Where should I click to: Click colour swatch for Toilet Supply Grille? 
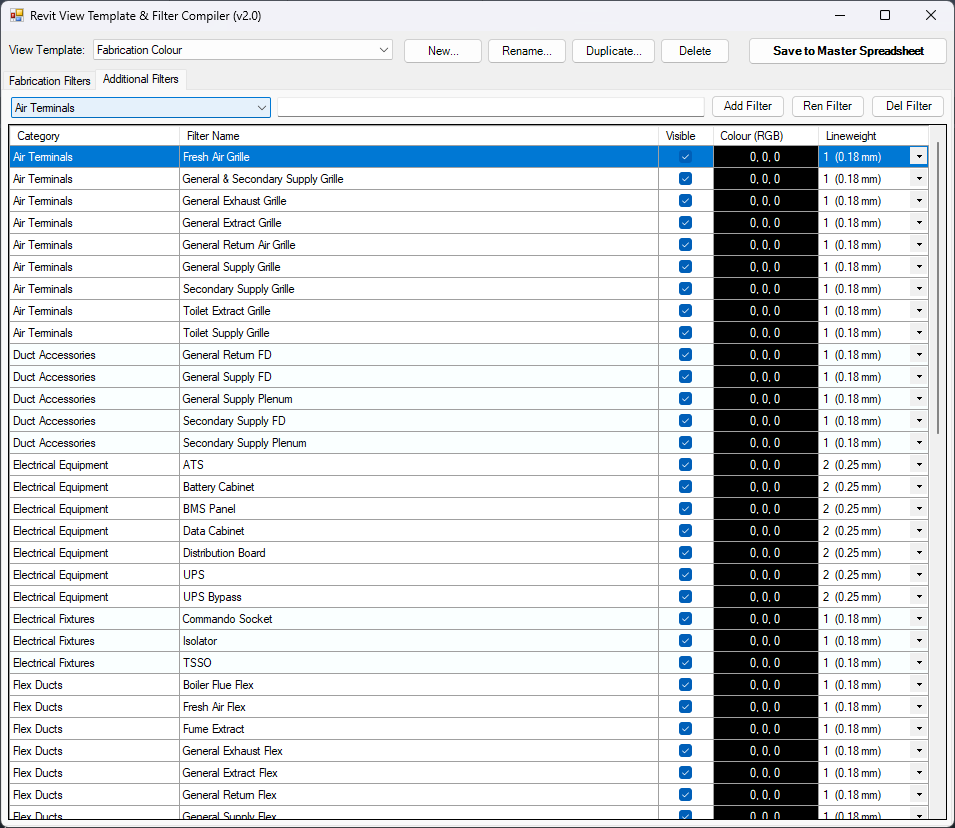click(x=766, y=333)
